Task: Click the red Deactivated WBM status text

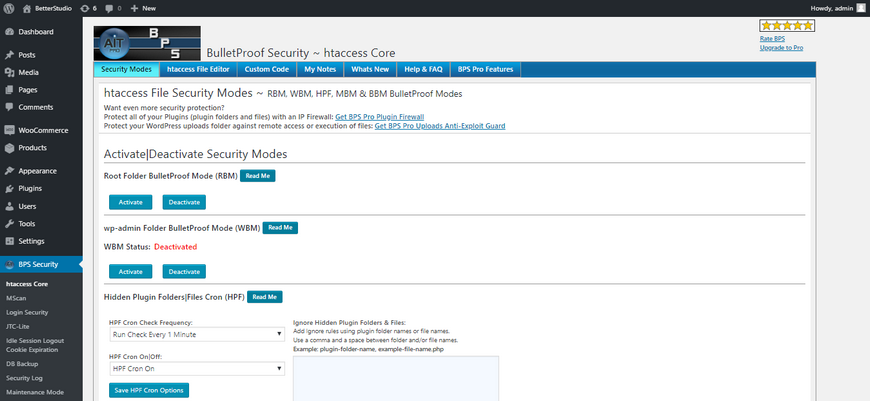Action: click(x=175, y=247)
